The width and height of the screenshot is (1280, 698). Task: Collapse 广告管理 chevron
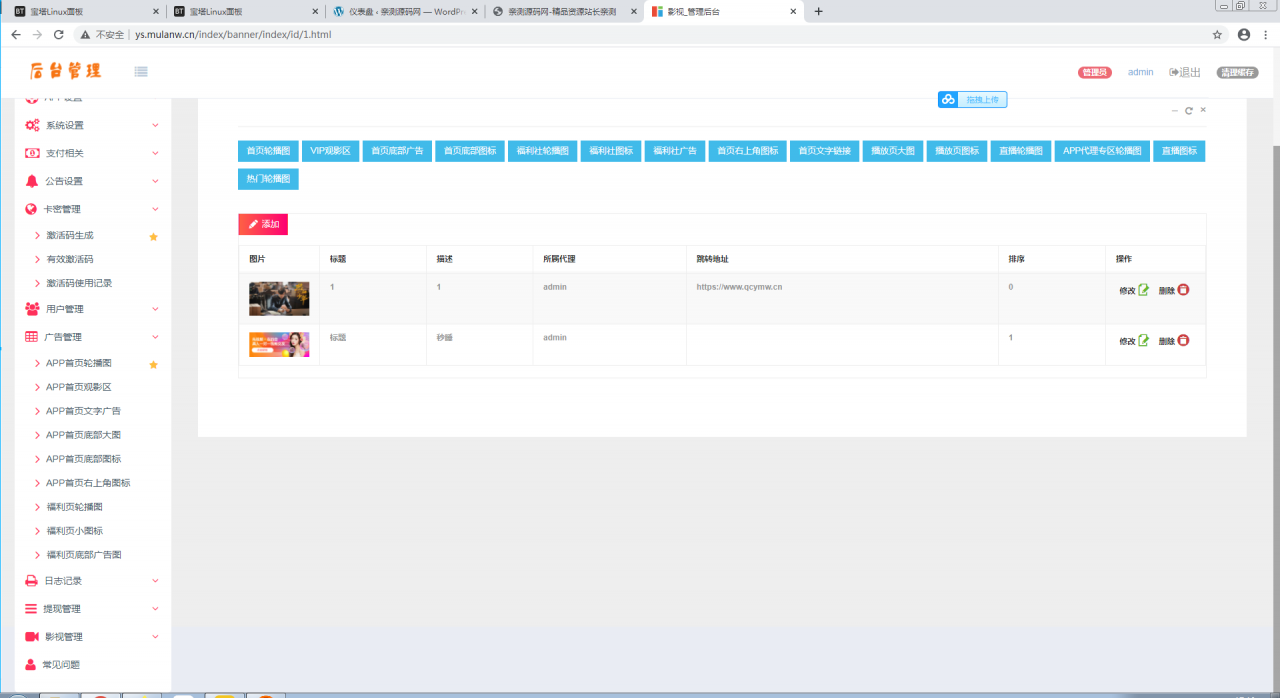tap(155, 337)
